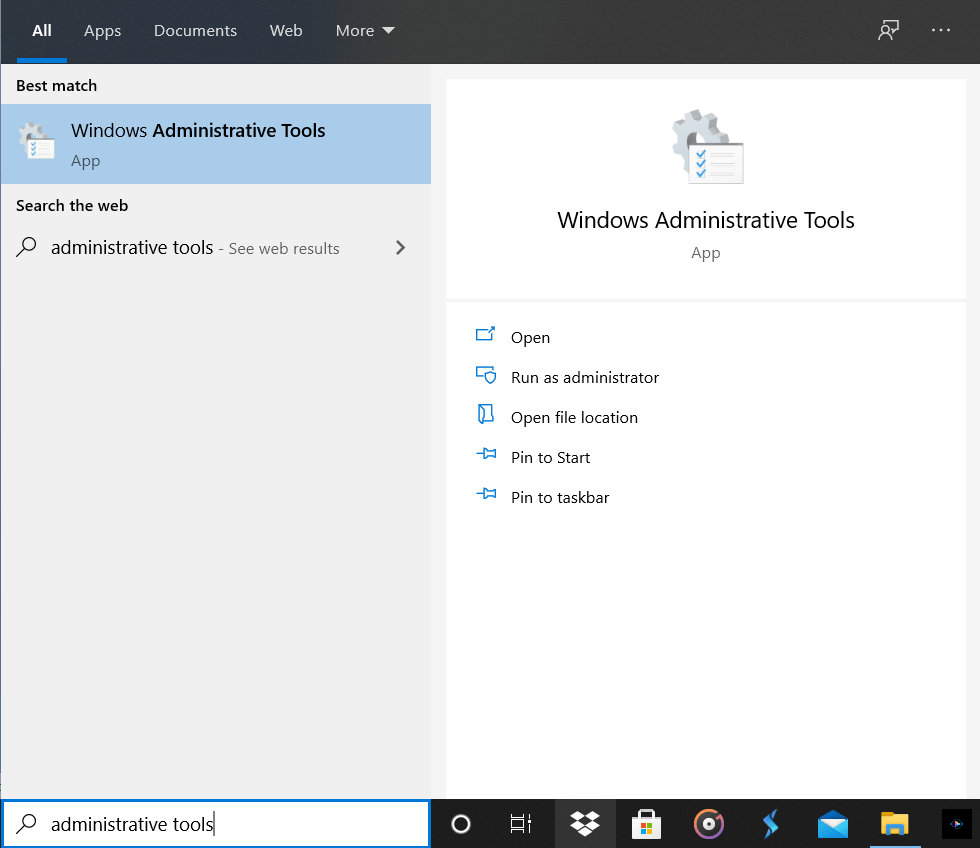Switch to the Apps tab
Viewport: 980px width, 848px height.
pyautogui.click(x=102, y=30)
